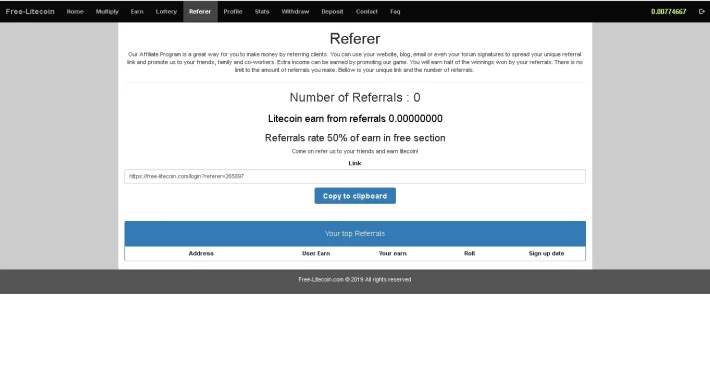Click the Referer page heading
The width and height of the screenshot is (710, 369).
click(355, 38)
